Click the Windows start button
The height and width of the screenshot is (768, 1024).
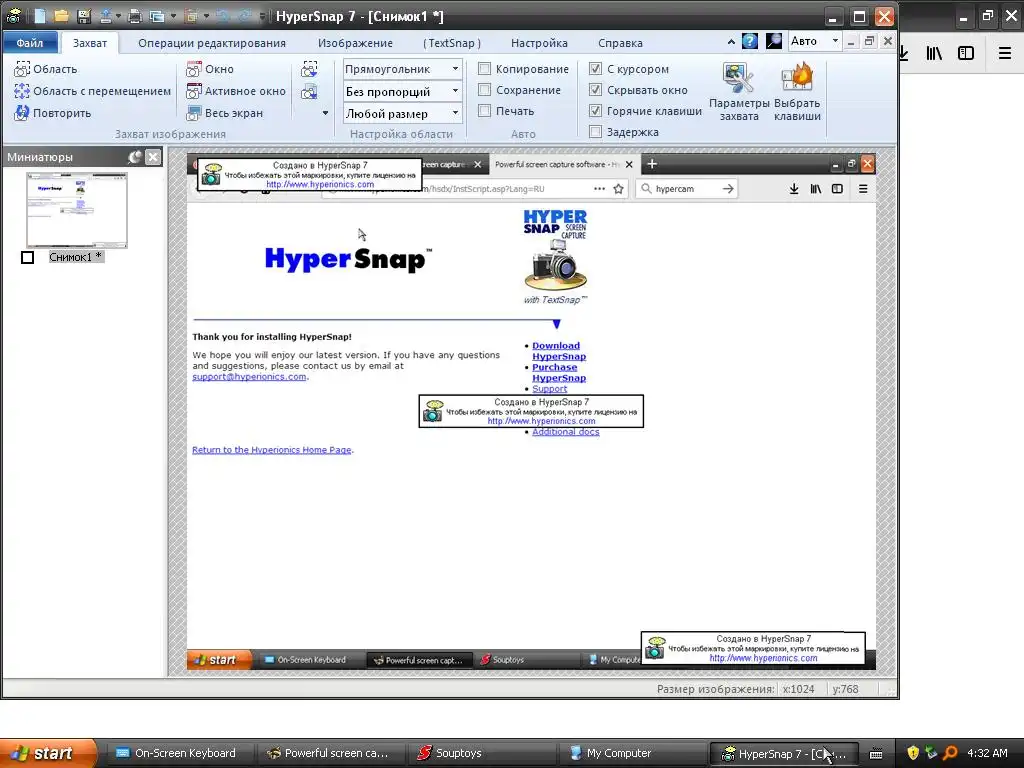(x=48, y=753)
